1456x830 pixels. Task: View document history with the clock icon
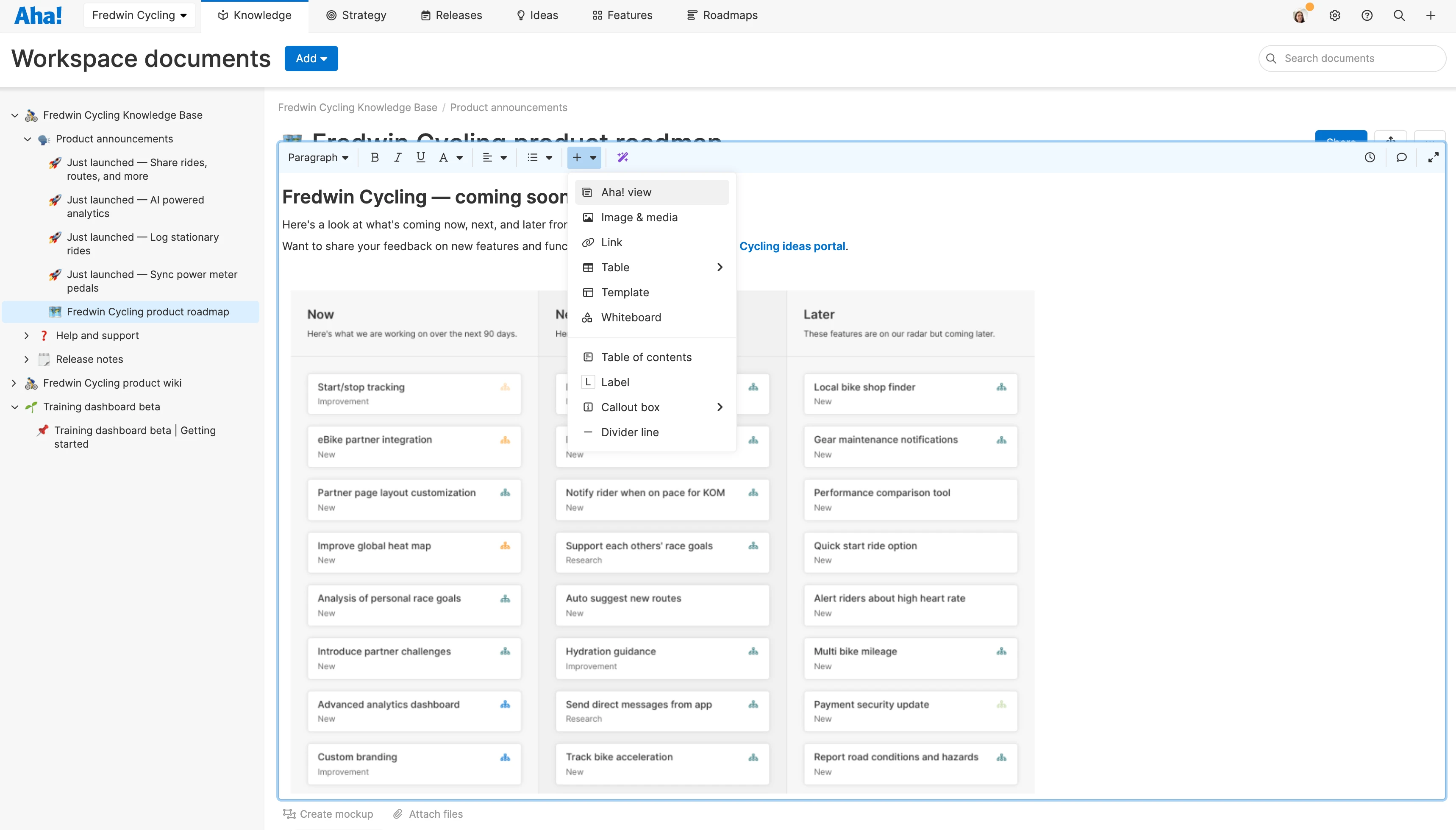click(x=1370, y=157)
